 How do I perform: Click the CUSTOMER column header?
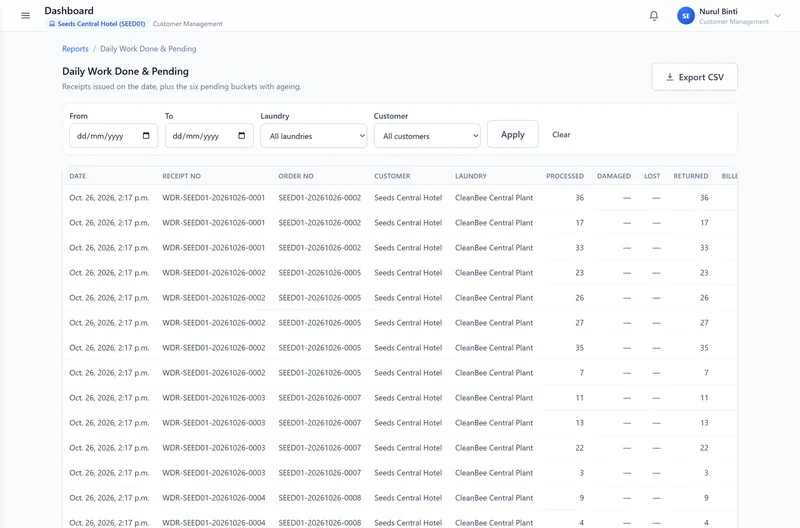pos(392,176)
